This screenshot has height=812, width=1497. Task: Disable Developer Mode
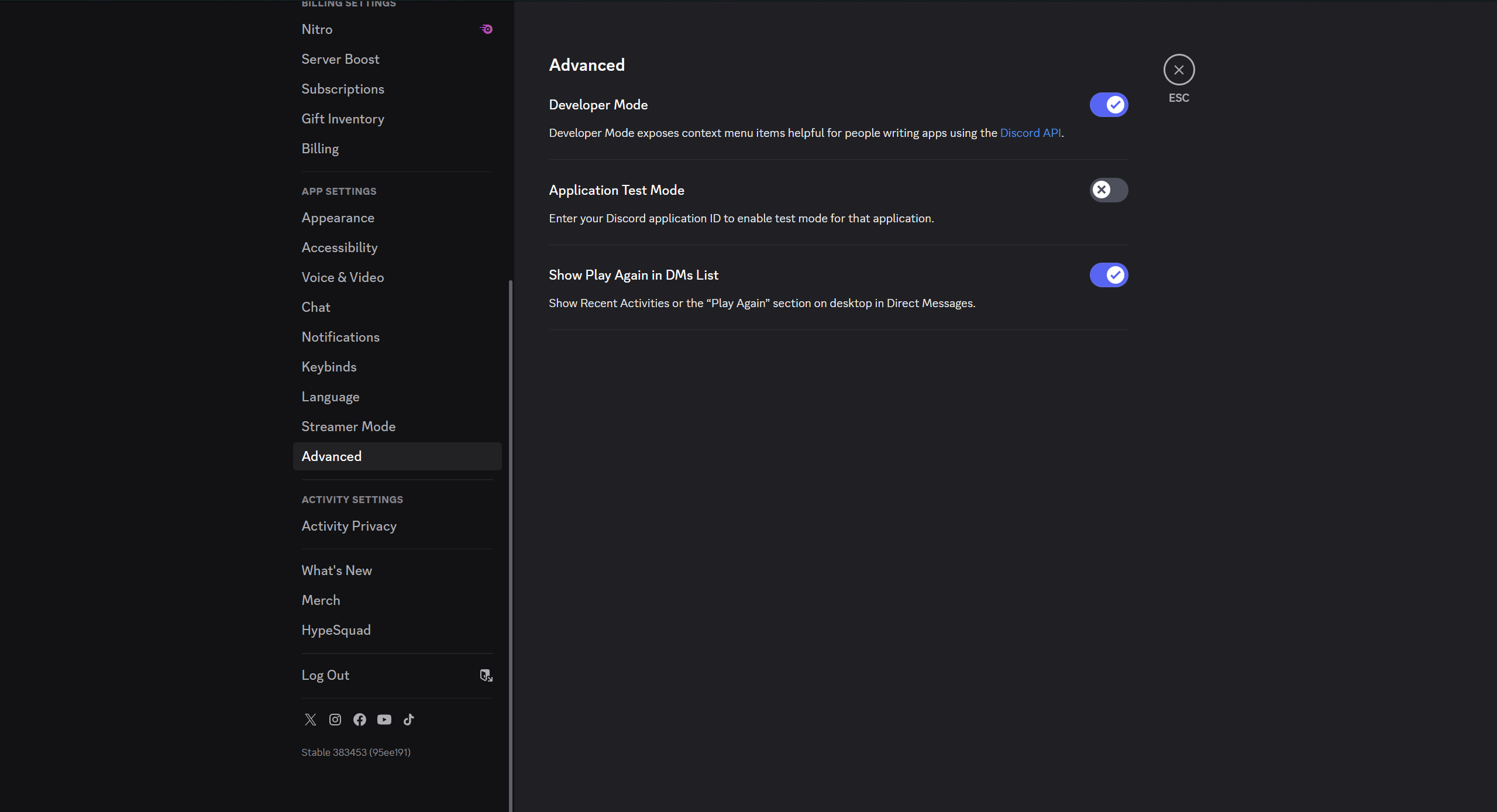click(1109, 105)
